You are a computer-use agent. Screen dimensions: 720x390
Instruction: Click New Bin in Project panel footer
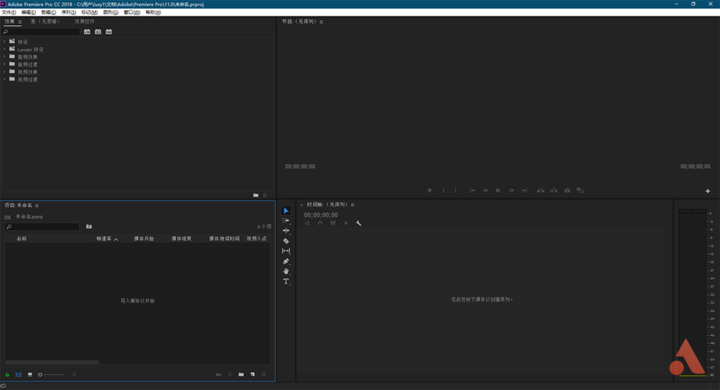coord(241,374)
